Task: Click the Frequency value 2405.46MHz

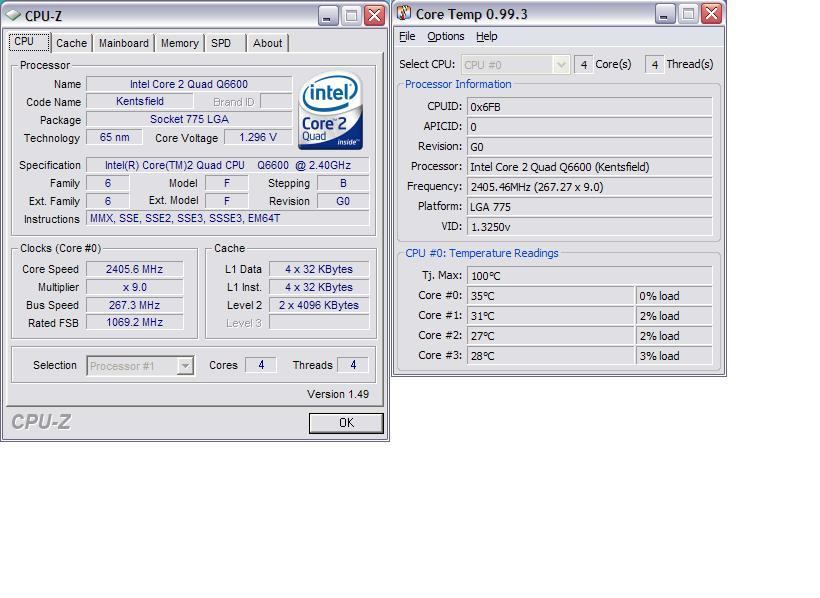Action: pyautogui.click(x=589, y=187)
